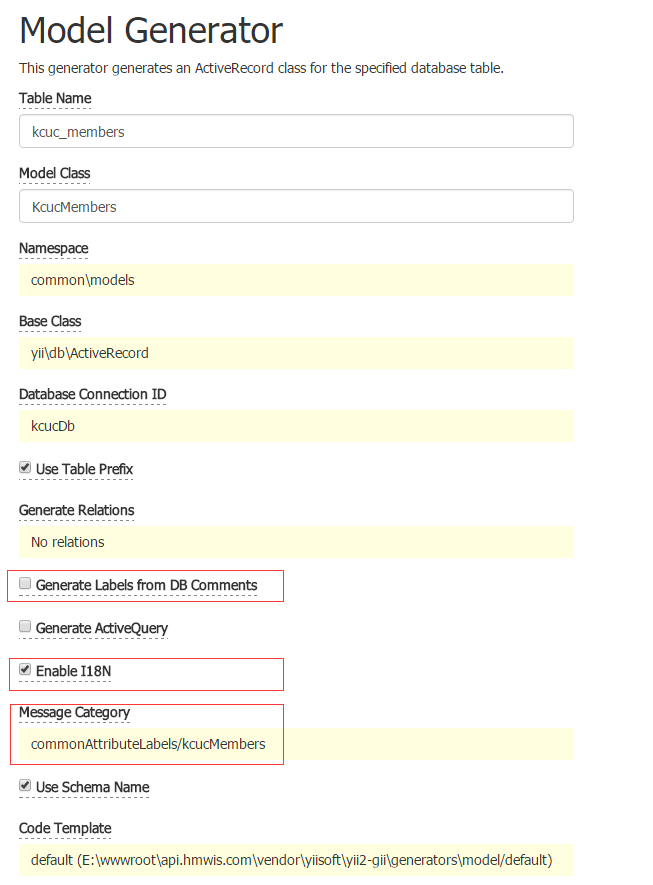Click the 'Table Name' label text

tap(55, 98)
